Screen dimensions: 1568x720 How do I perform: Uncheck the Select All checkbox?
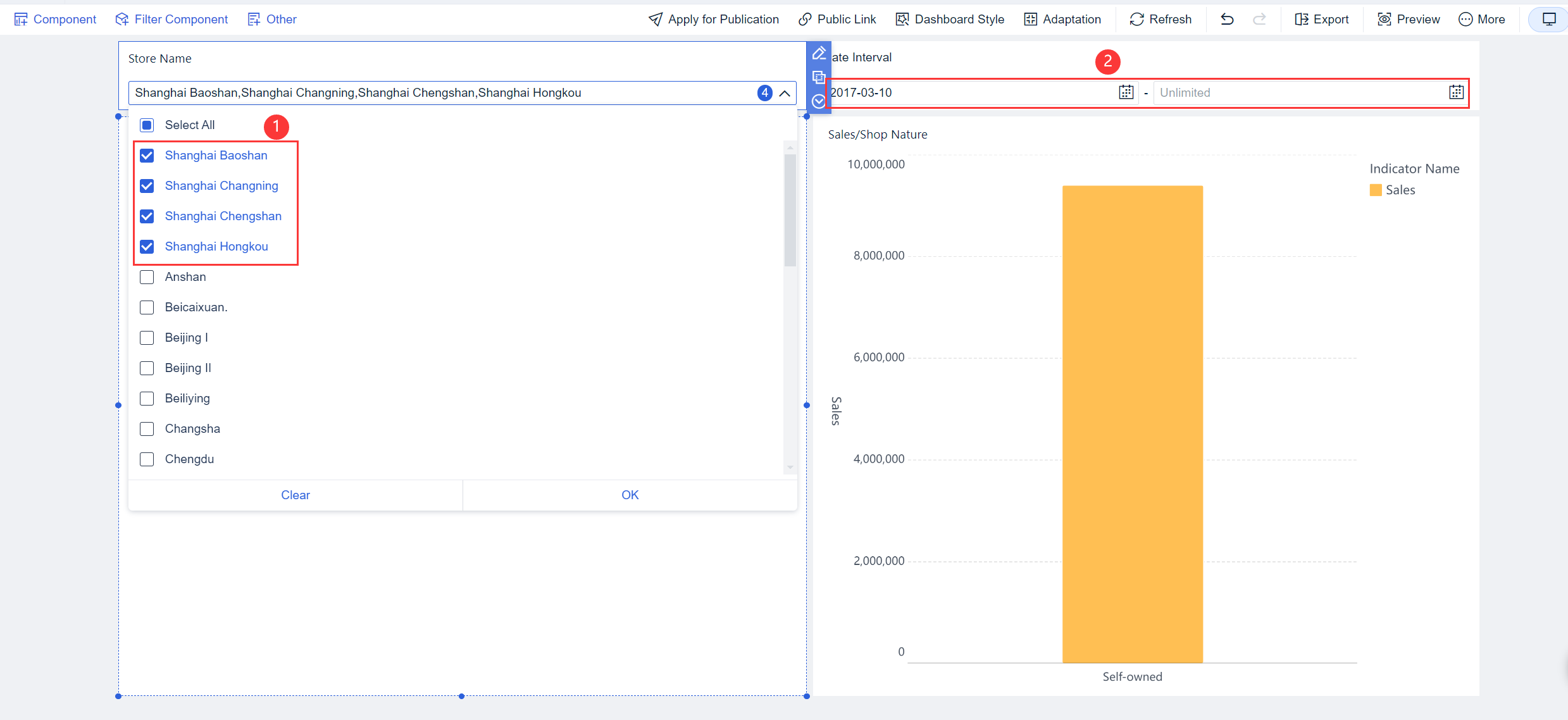point(147,125)
